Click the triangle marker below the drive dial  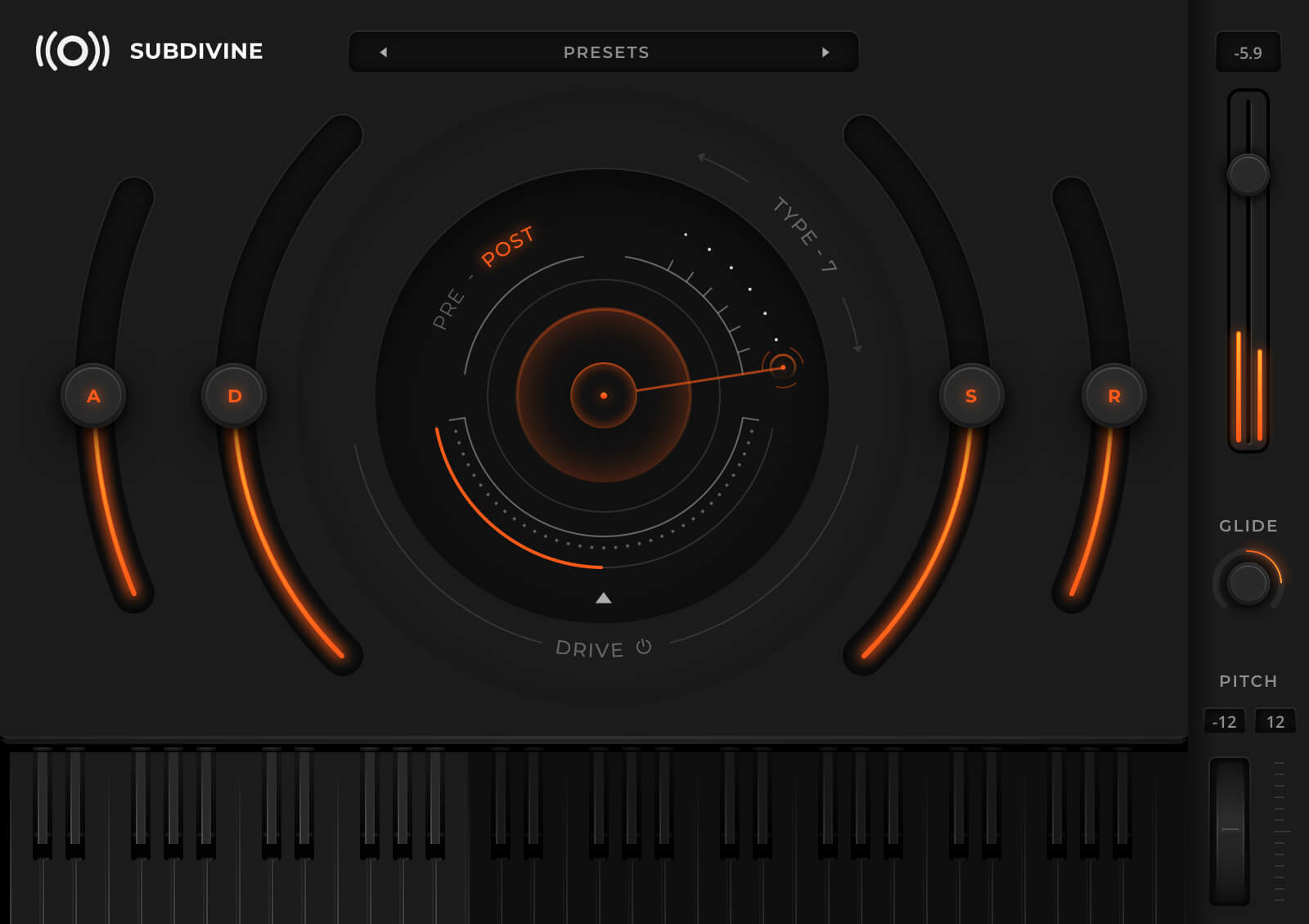click(604, 596)
